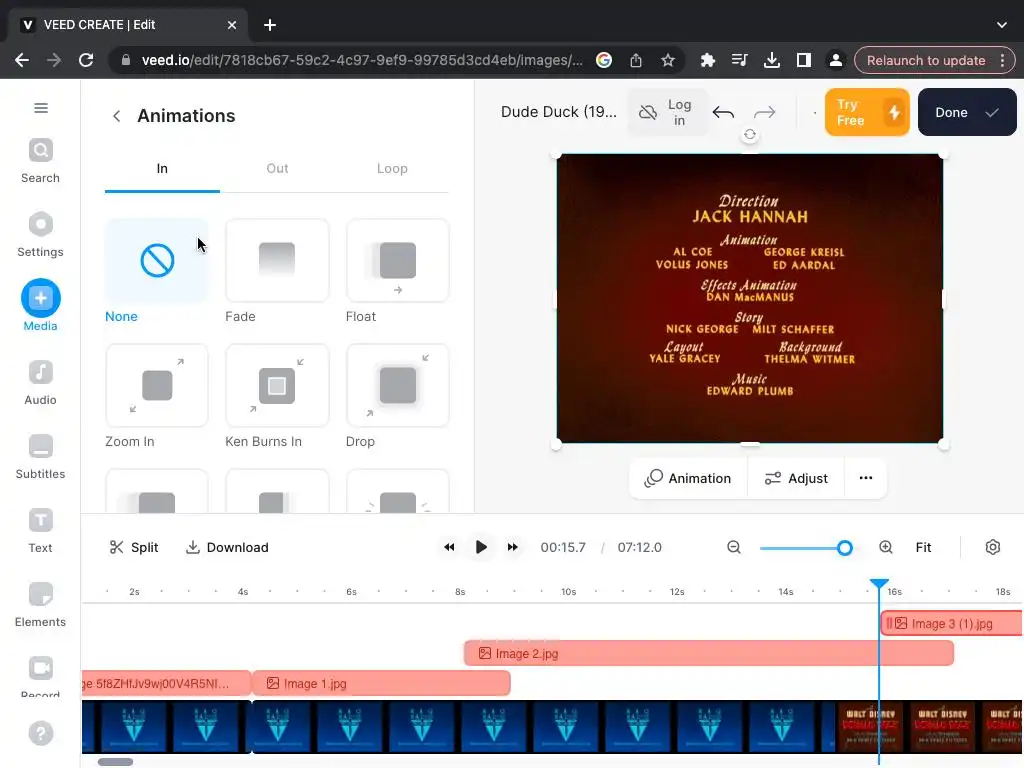Image resolution: width=1024 pixels, height=768 pixels.
Task: Open timeline settings gear
Action: coord(993,547)
